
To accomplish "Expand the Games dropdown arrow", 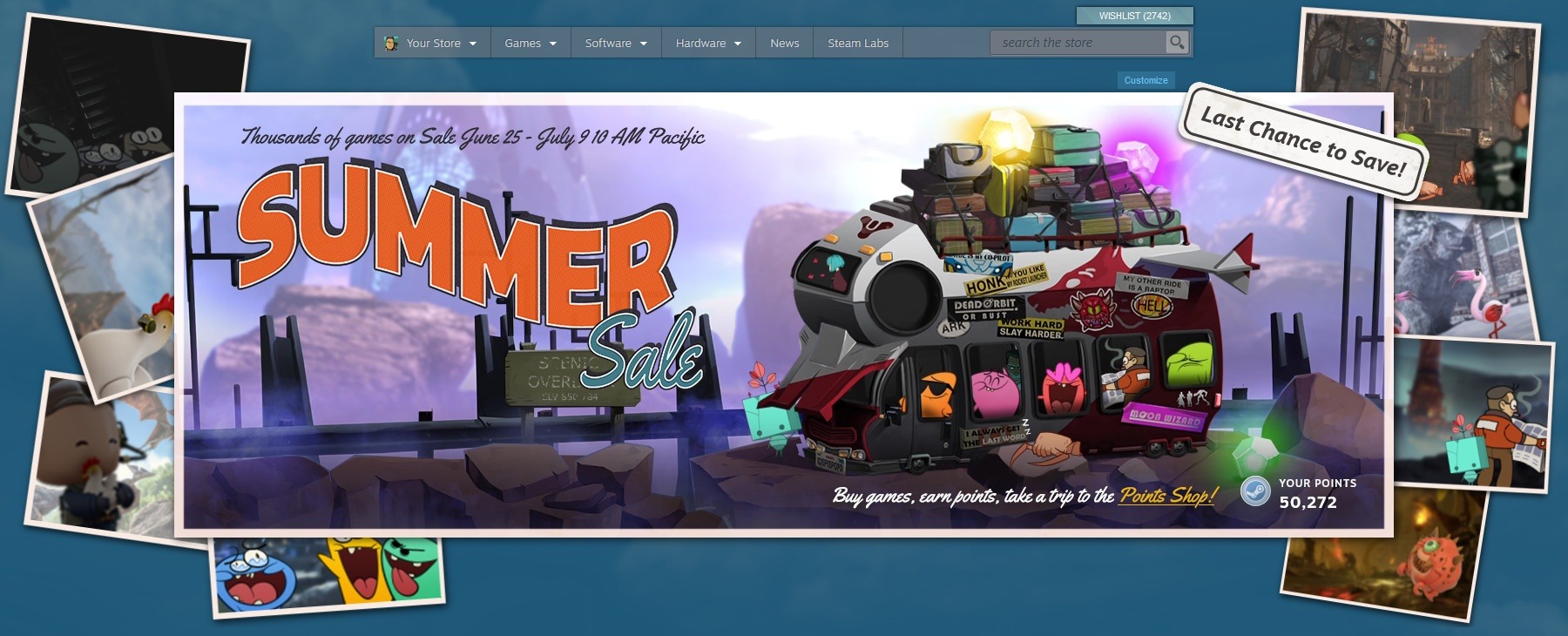I will (x=552, y=44).
